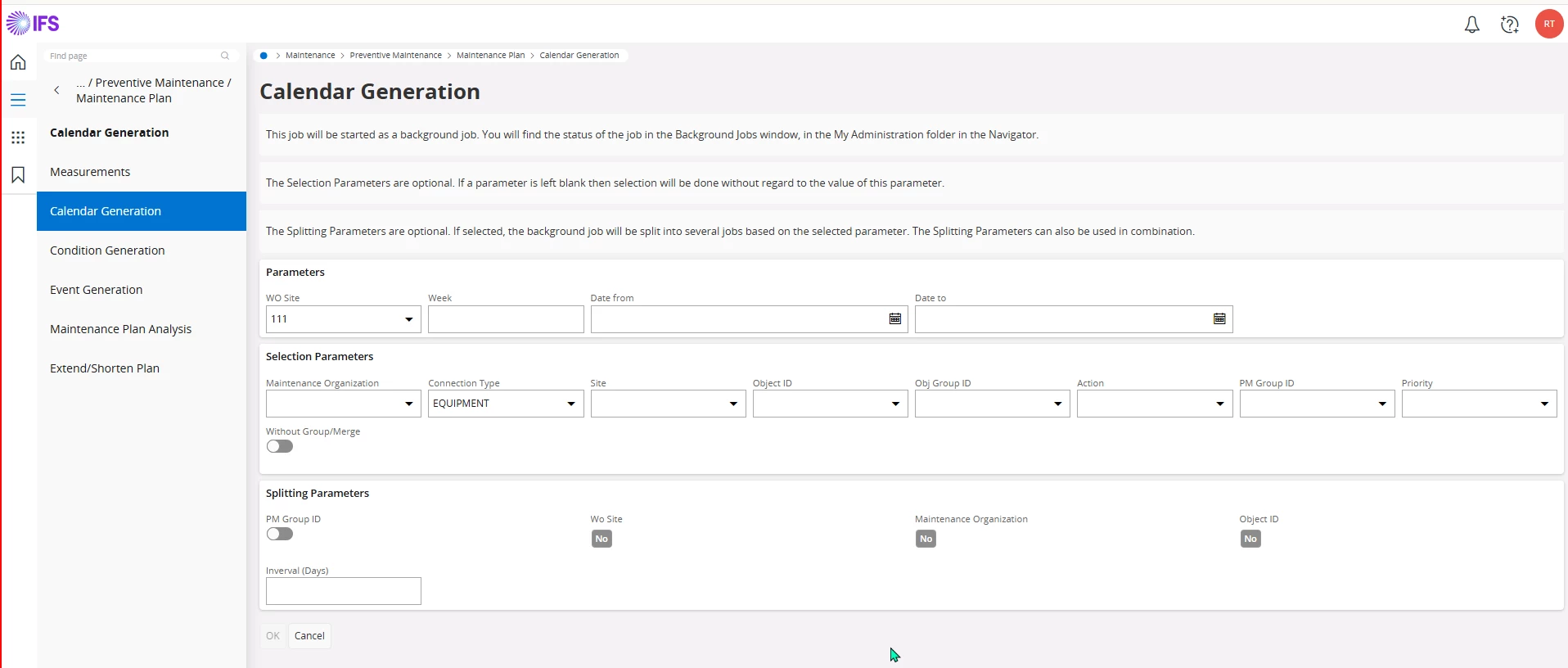1568x668 pixels.
Task: Open Measurements in the navigator
Action: 142,172
